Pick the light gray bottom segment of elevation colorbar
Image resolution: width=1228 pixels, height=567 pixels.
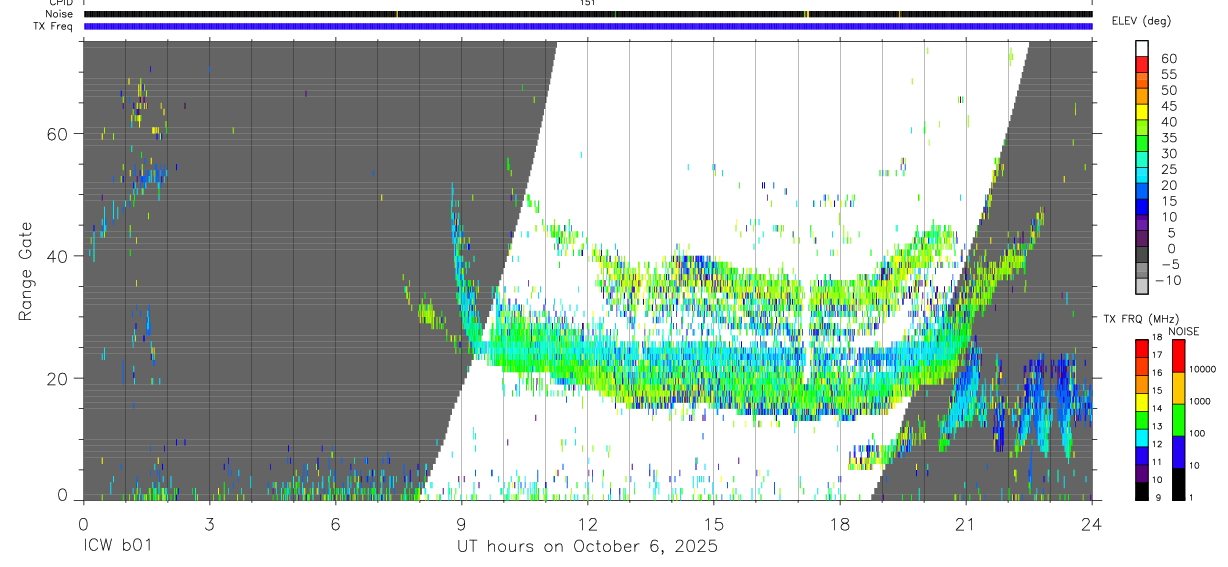pos(1143,286)
